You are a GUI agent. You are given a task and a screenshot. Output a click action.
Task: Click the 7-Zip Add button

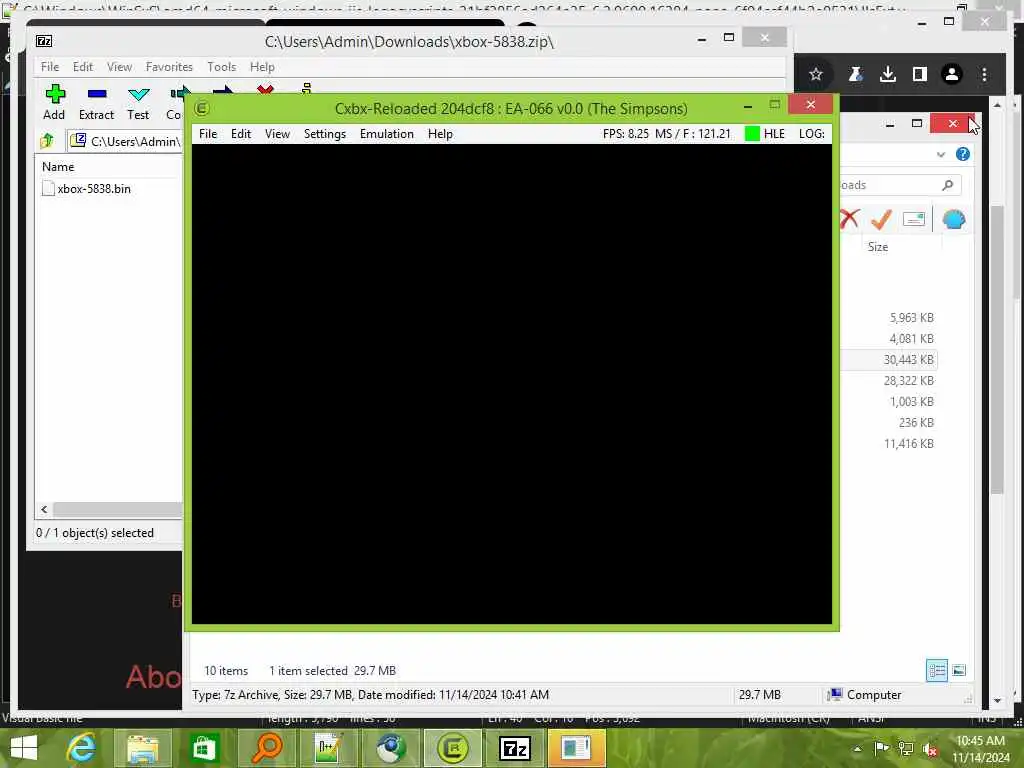coord(54,103)
